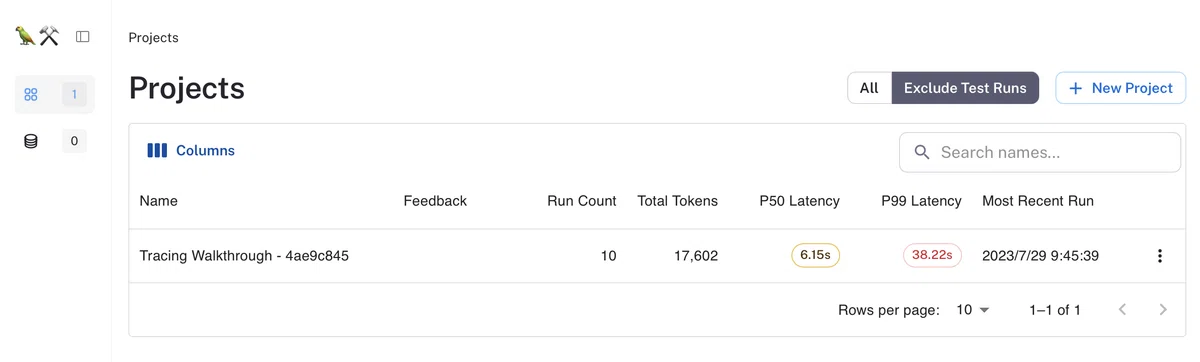Click the LangSmith parrot logo

pyautogui.click(x=37, y=37)
